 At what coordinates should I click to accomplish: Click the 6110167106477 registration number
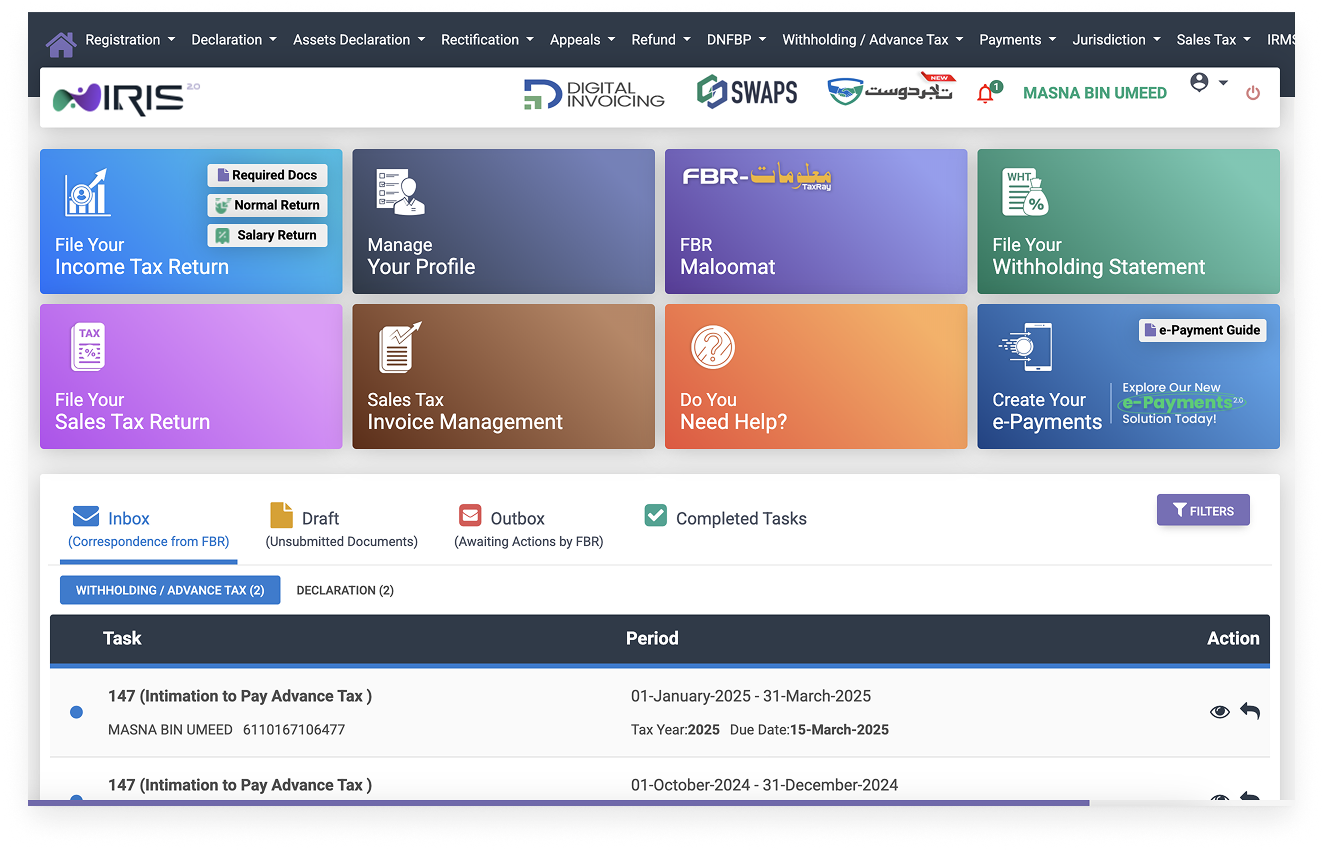pyautogui.click(x=294, y=730)
